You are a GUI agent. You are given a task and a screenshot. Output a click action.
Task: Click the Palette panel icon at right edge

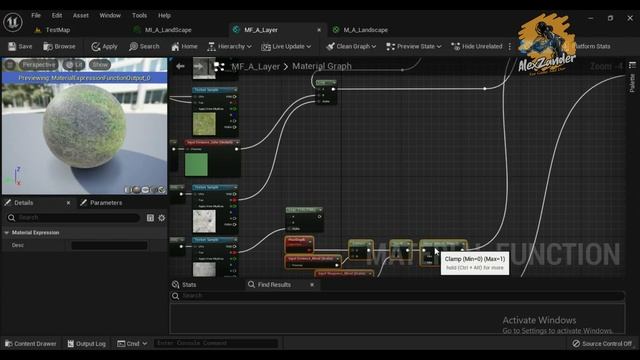(632, 65)
